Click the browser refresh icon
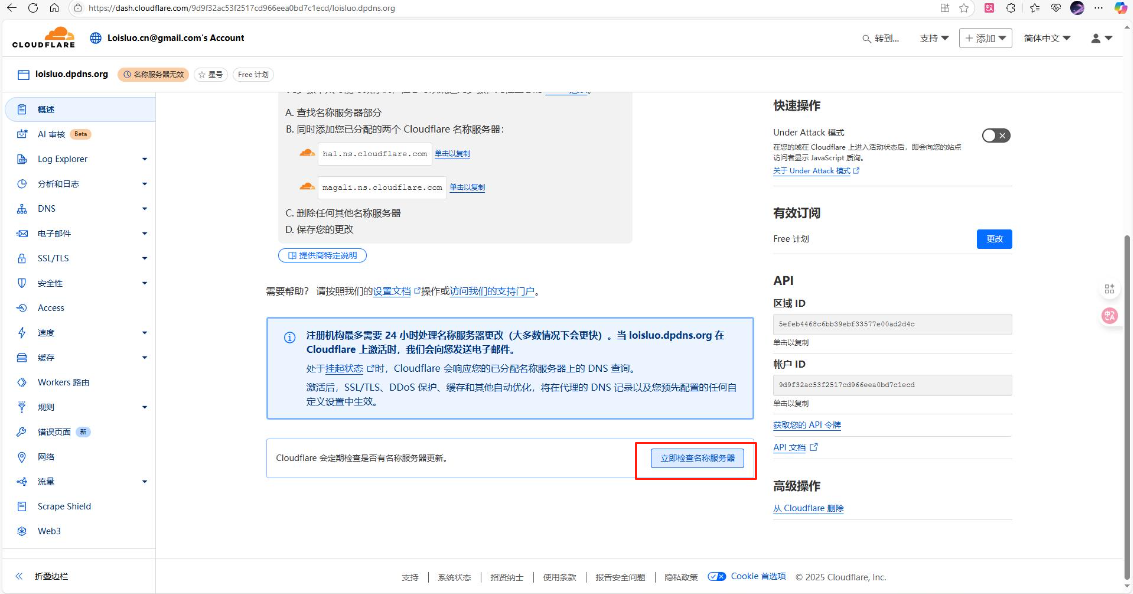This screenshot has width=1133, height=594. coord(33,8)
